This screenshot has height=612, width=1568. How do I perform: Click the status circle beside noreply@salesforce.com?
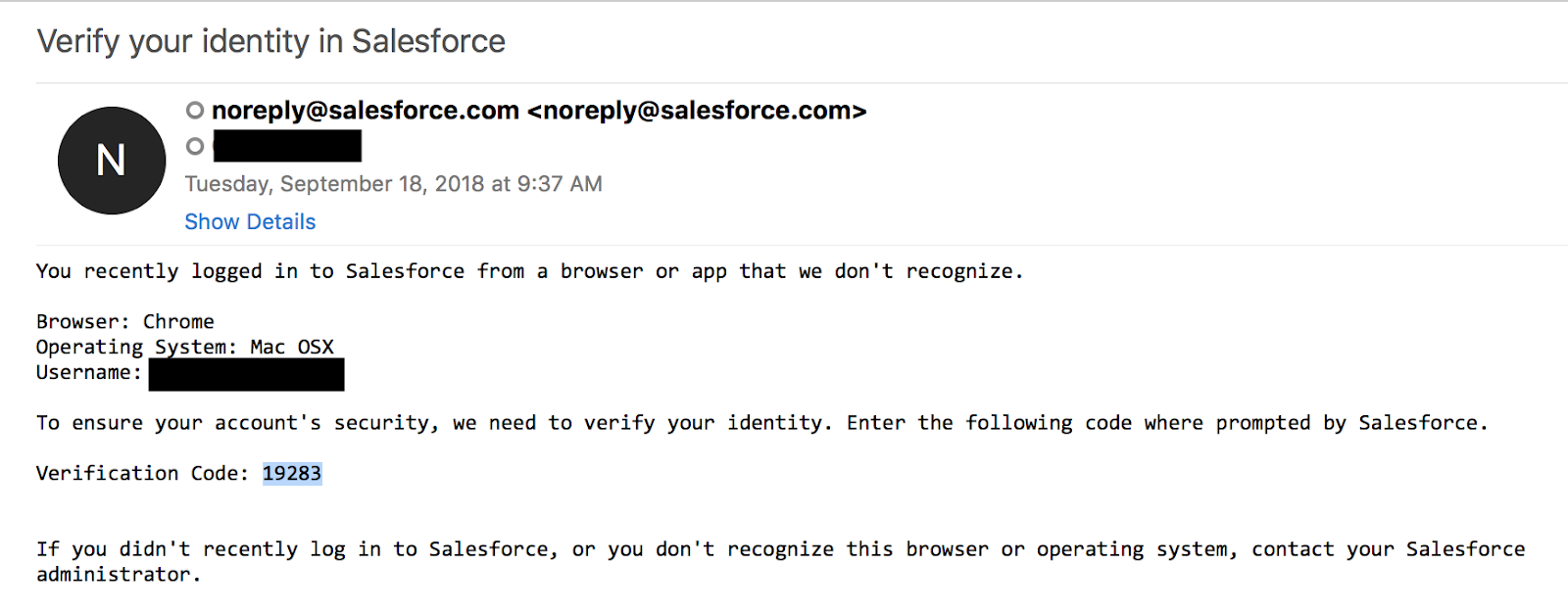click(195, 111)
